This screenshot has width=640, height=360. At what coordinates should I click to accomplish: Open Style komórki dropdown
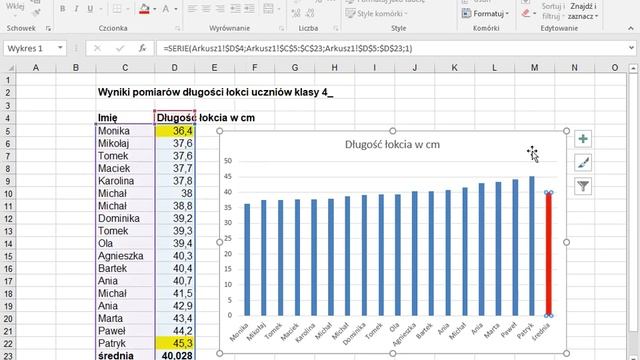[376, 13]
